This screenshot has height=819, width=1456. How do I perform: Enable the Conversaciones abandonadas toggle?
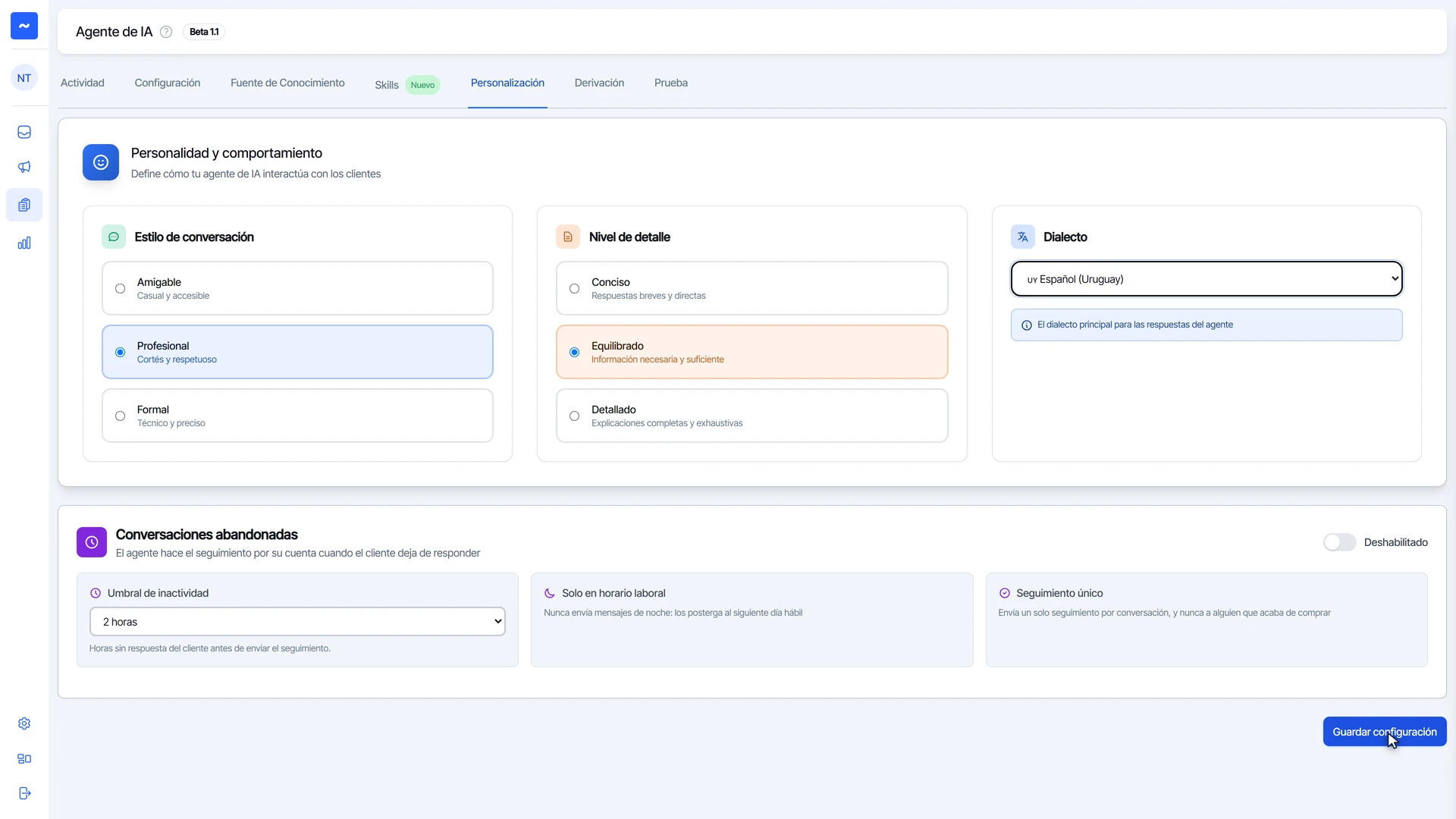pyautogui.click(x=1339, y=542)
